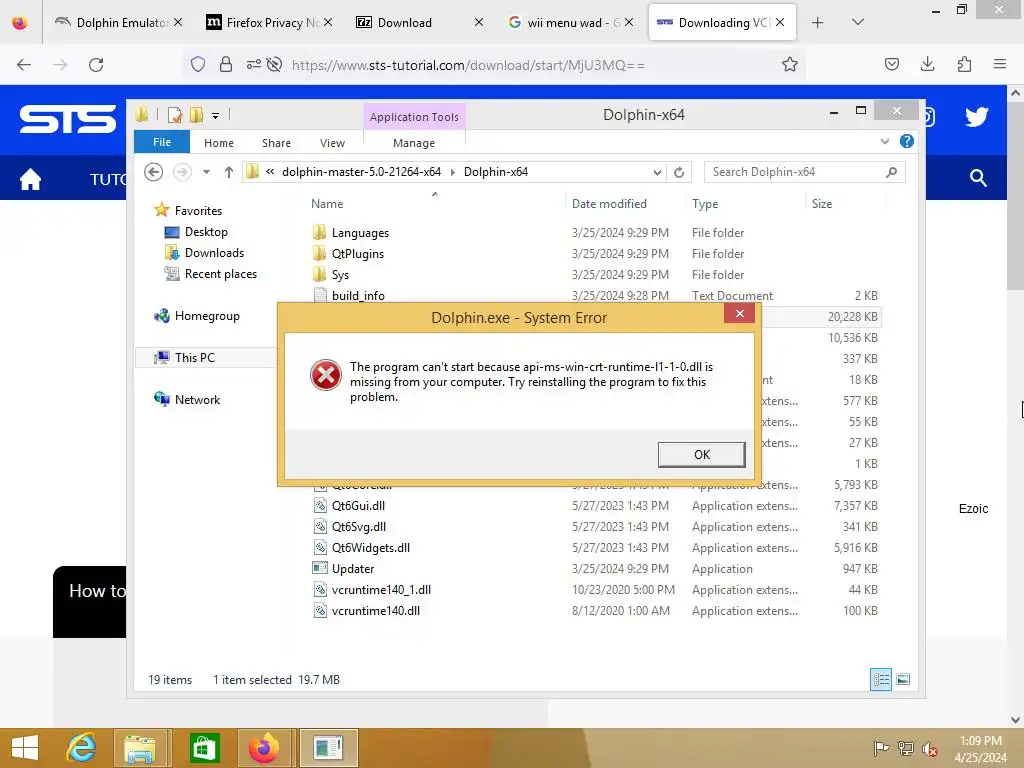Open the File tab in Explorer ribbon
The height and width of the screenshot is (768, 1024).
[x=162, y=142]
